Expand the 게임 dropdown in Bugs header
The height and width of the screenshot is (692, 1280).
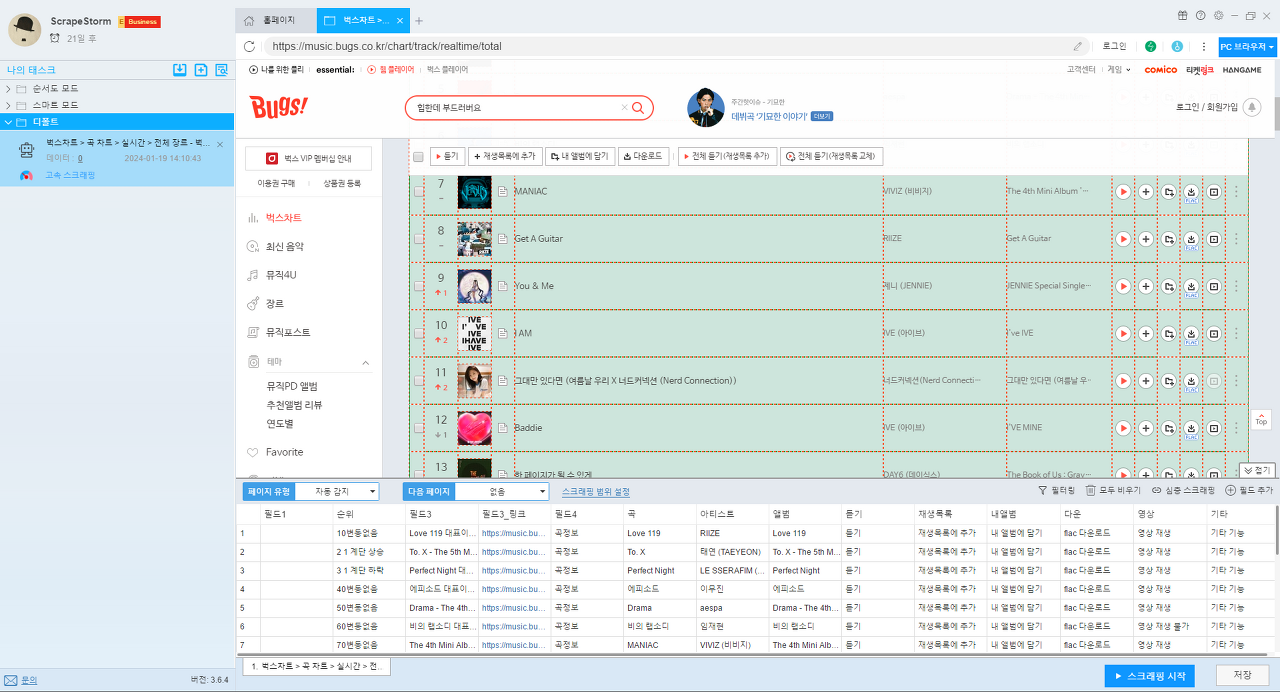[x=1119, y=70]
